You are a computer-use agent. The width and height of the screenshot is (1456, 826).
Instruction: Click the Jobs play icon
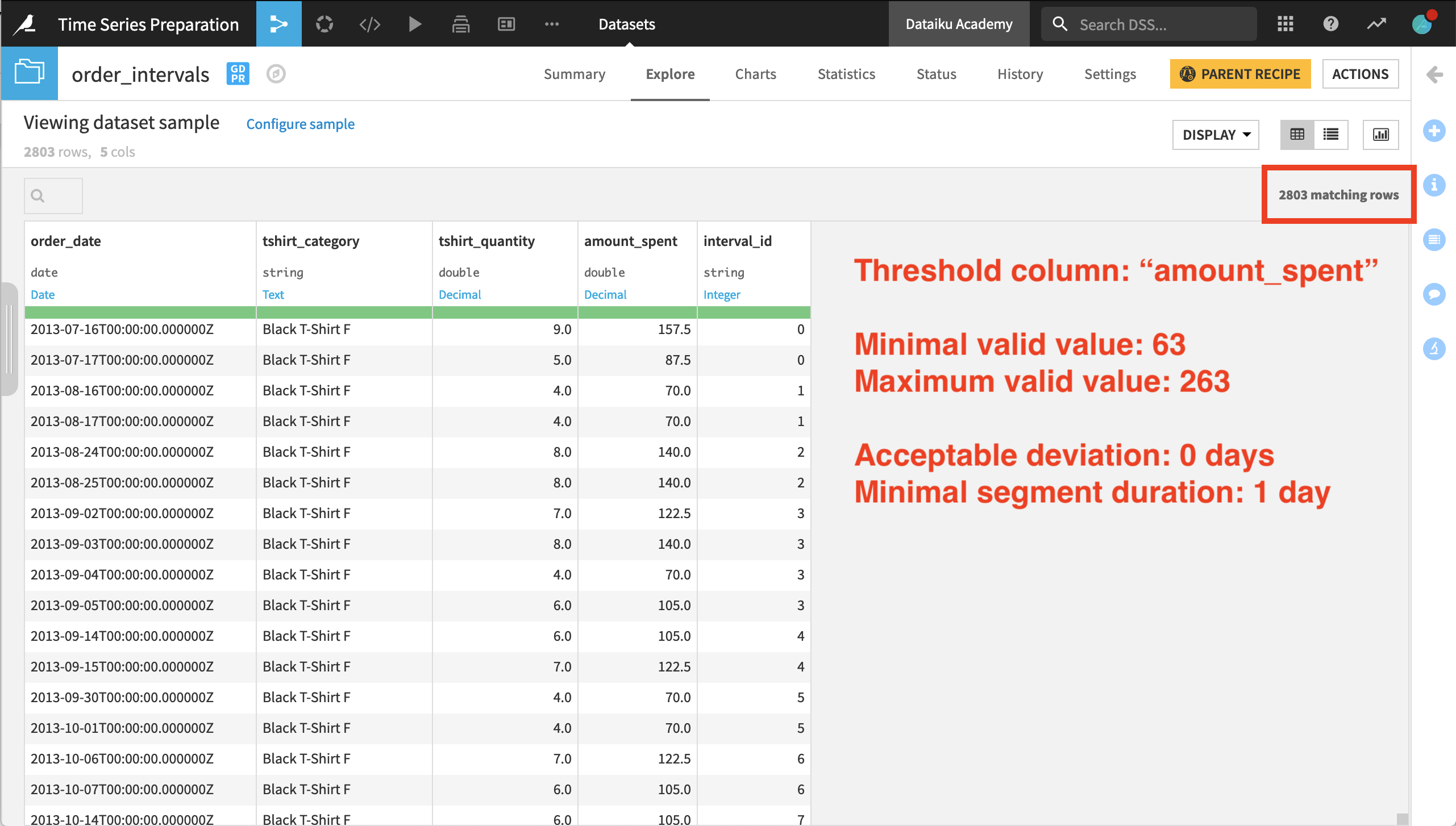415,24
